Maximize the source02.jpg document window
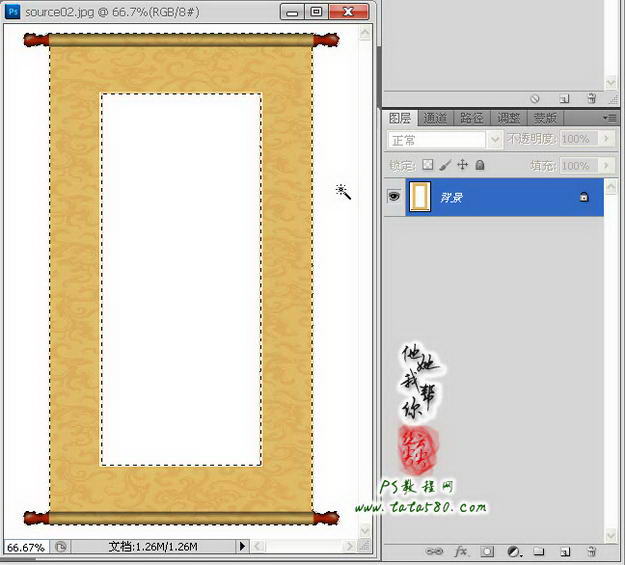 pos(316,12)
